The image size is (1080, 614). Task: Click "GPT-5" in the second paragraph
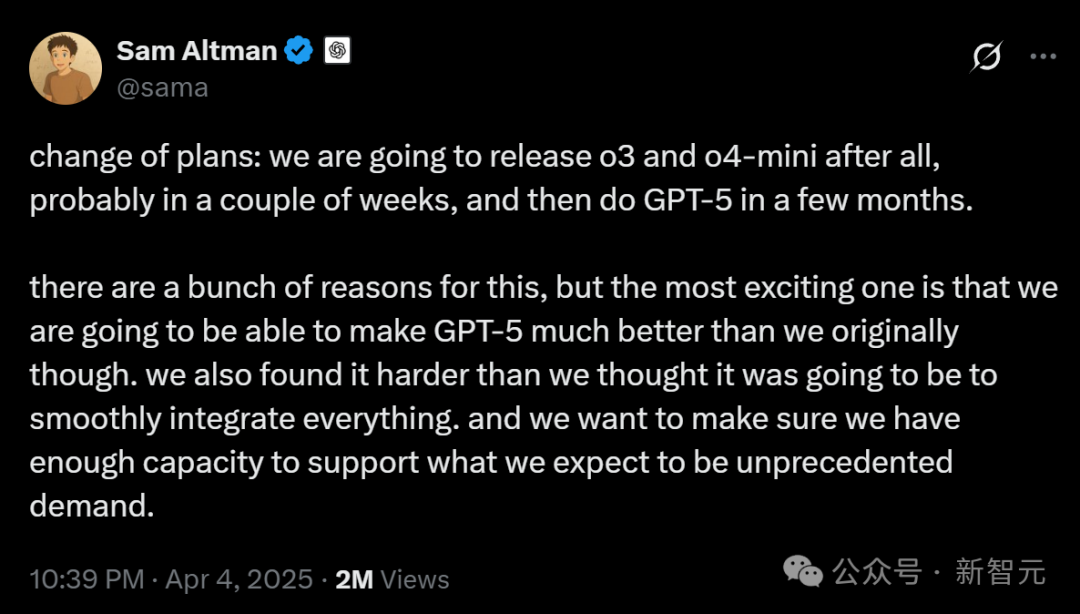coord(479,331)
